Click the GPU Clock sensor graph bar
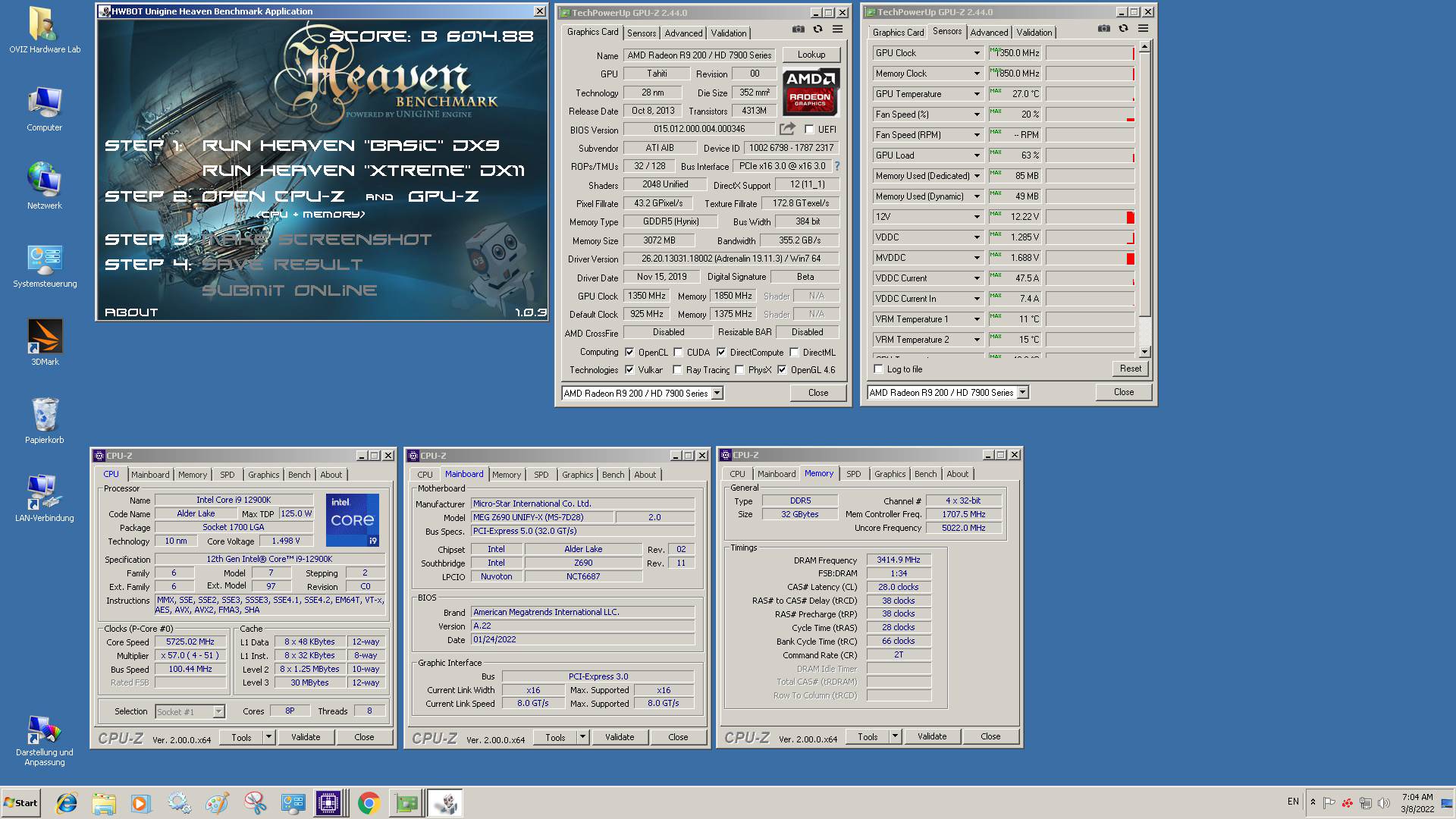Screen dimensions: 1456x819 pyautogui.click(x=1090, y=53)
